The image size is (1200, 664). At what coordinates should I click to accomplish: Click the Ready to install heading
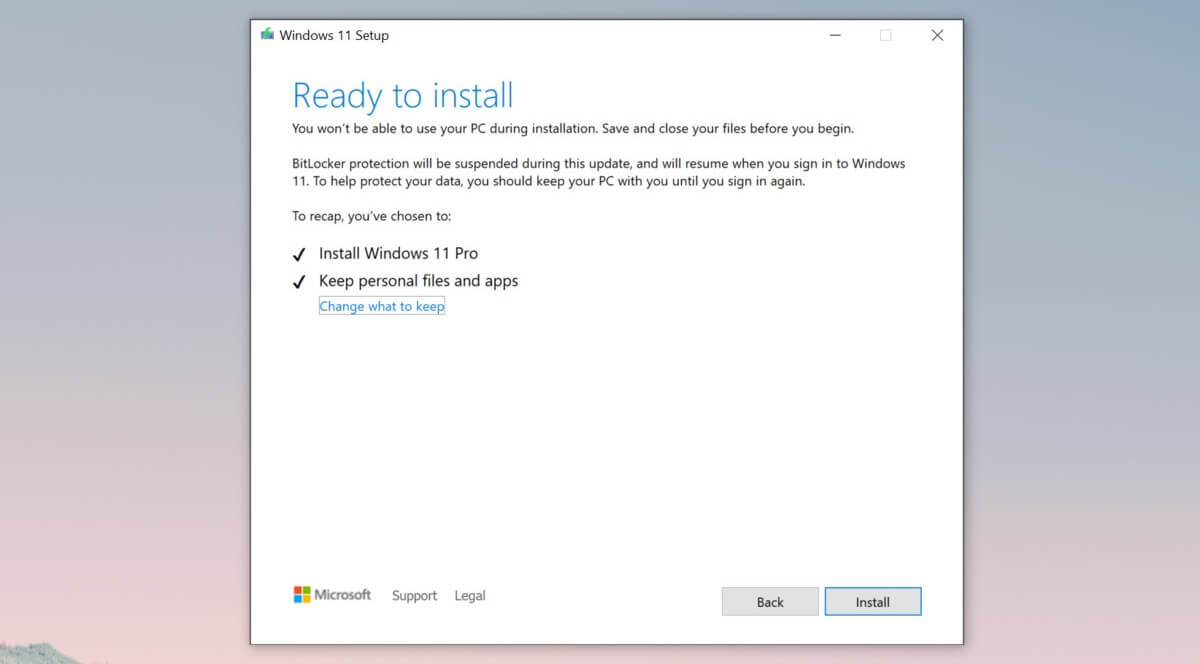403,95
